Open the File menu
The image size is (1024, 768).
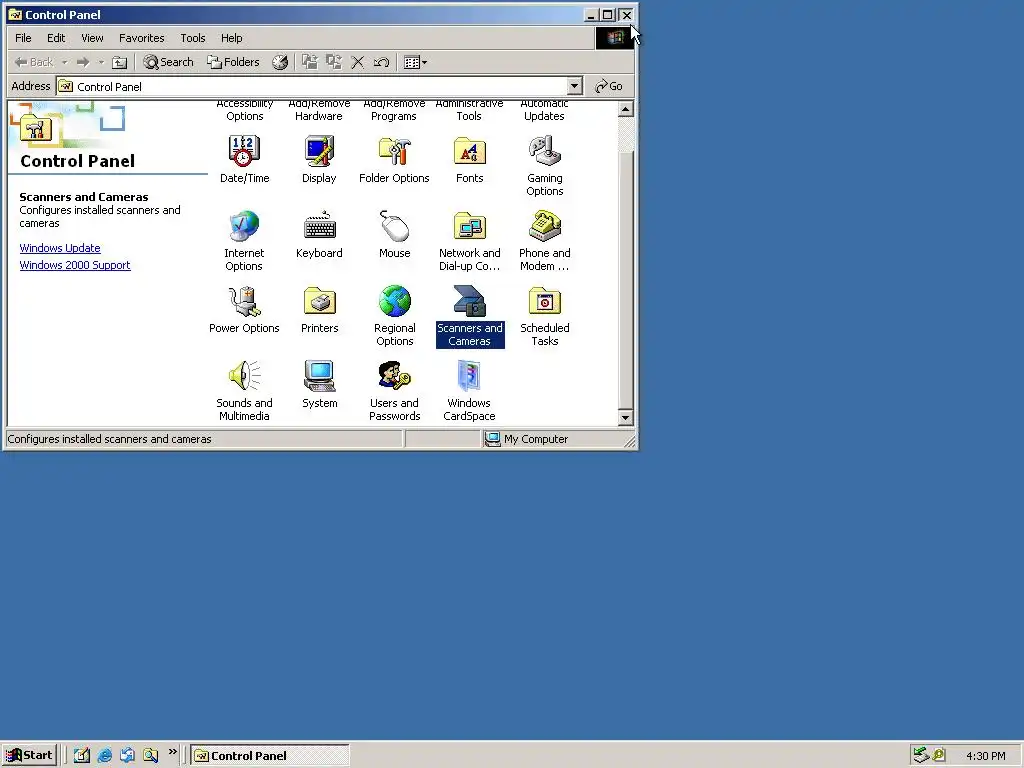click(23, 38)
